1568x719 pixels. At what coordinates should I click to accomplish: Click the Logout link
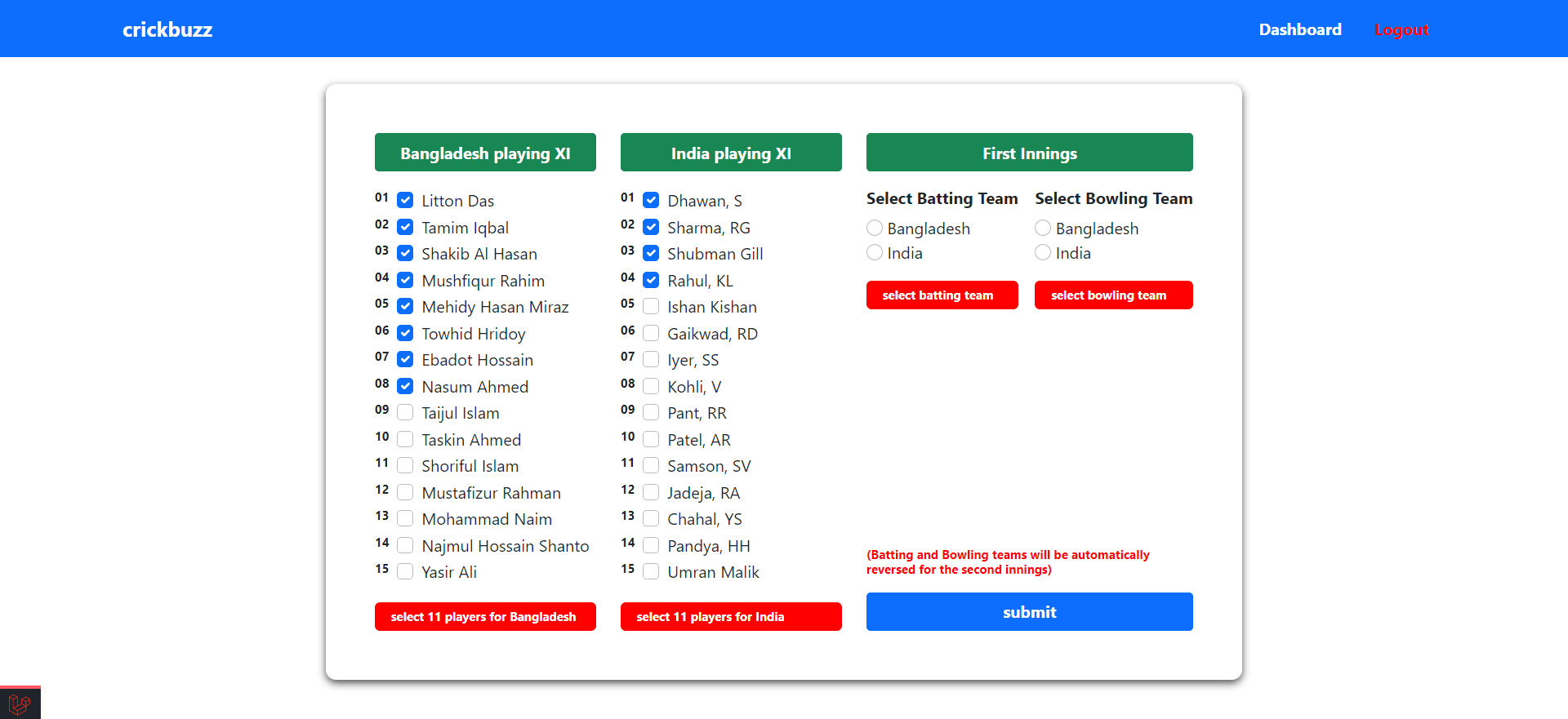(x=1401, y=29)
